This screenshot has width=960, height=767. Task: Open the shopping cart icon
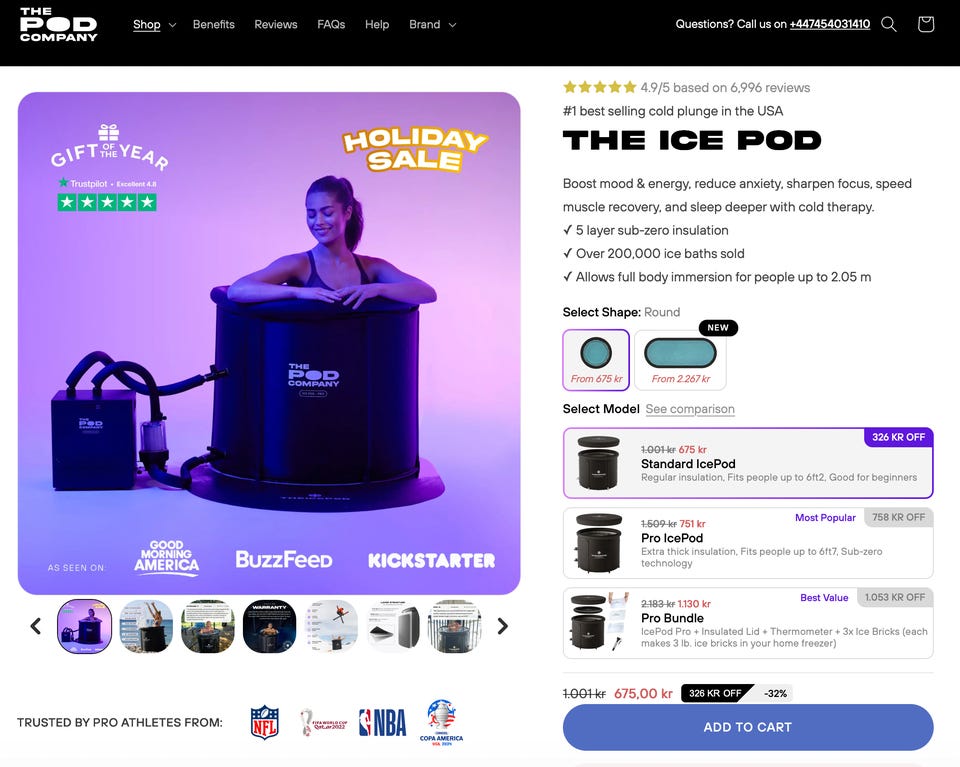tap(926, 24)
